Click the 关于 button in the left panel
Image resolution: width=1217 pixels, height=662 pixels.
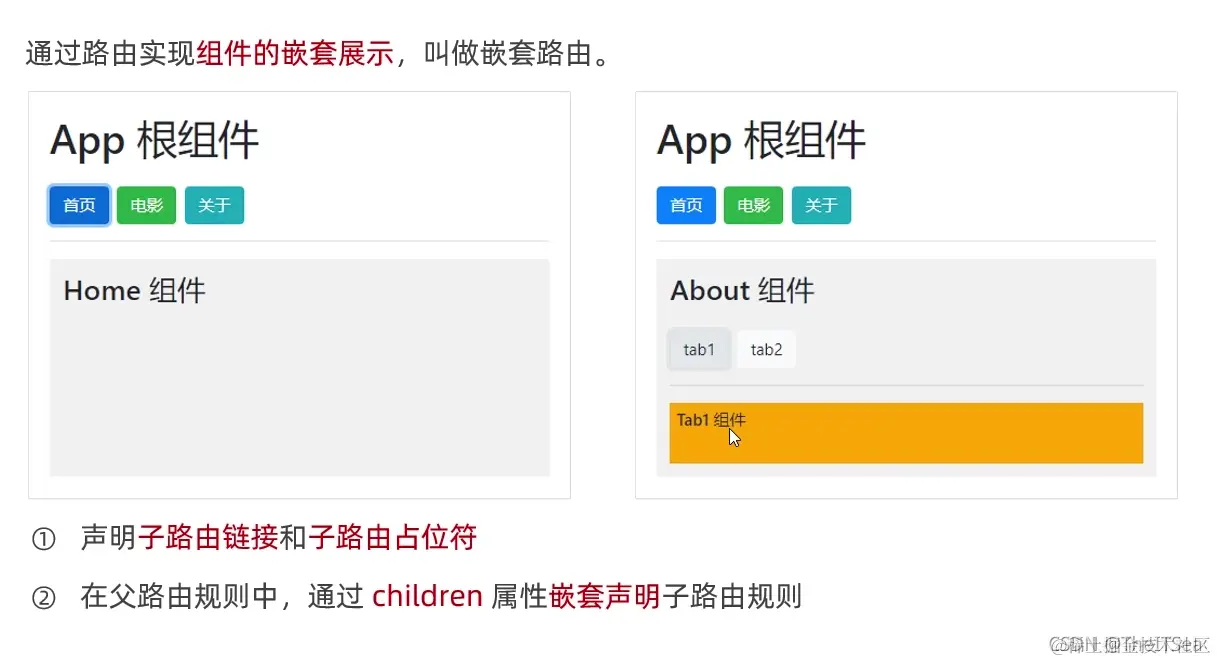(214, 205)
